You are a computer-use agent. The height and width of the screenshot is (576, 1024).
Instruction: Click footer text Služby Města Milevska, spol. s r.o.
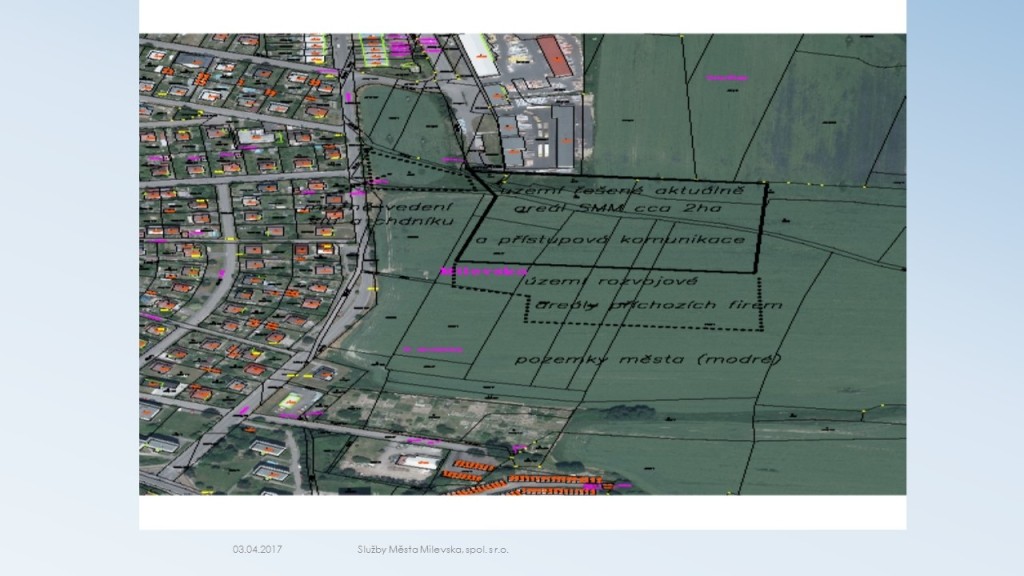(x=433, y=549)
